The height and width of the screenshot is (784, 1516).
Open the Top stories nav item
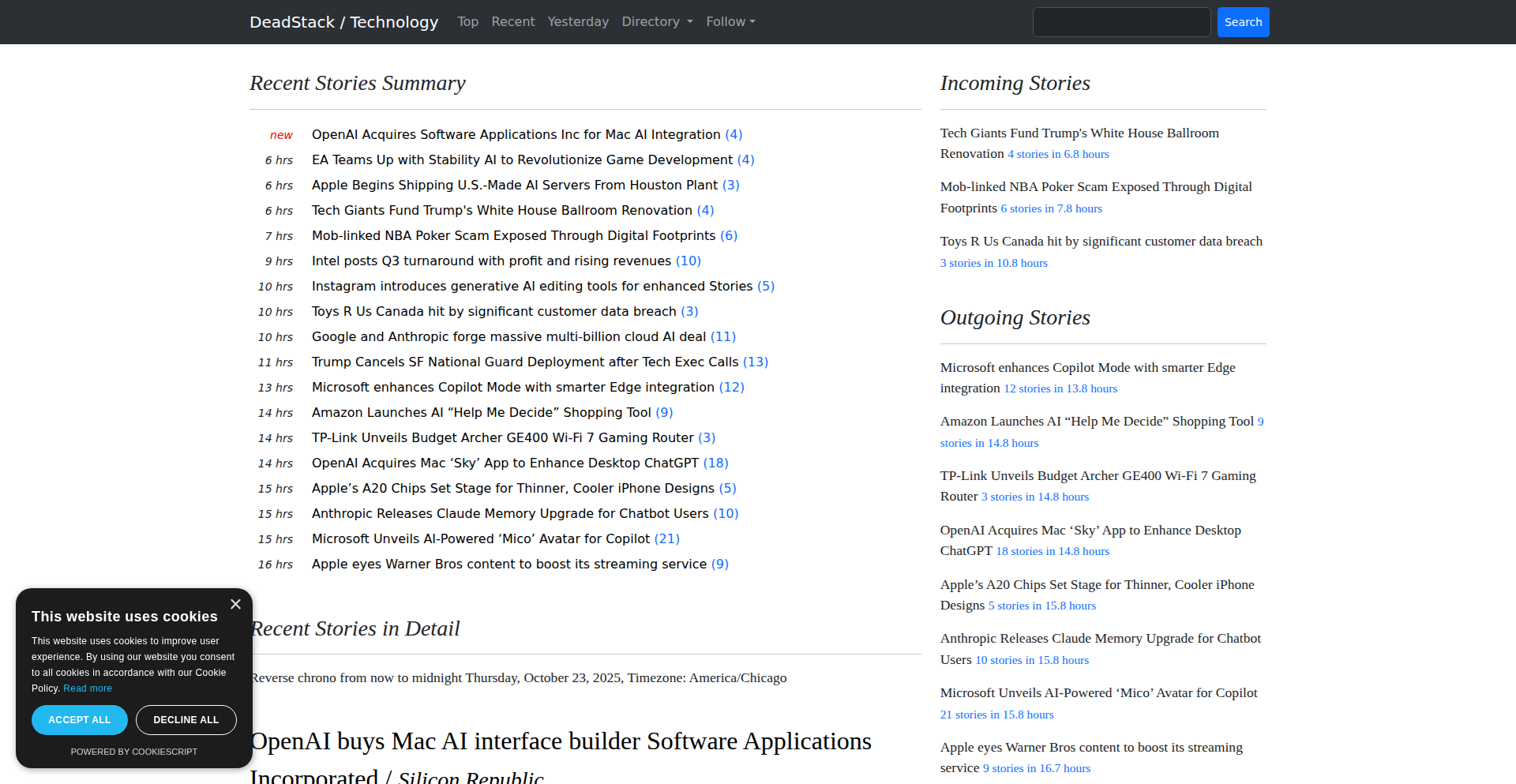pos(467,22)
